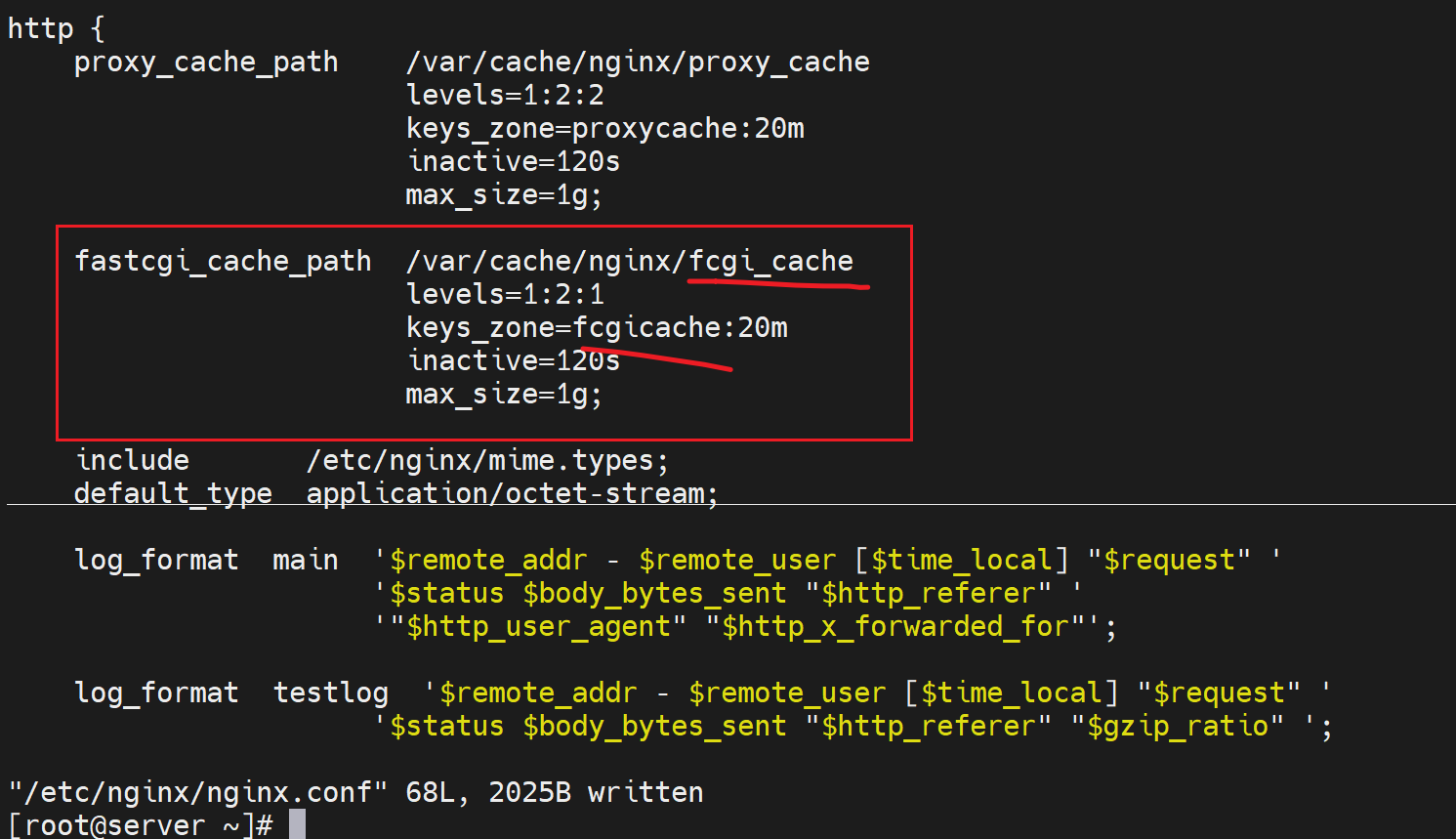
Task: Click the keys_zone=fcgicache:20m line
Action: click(x=597, y=327)
